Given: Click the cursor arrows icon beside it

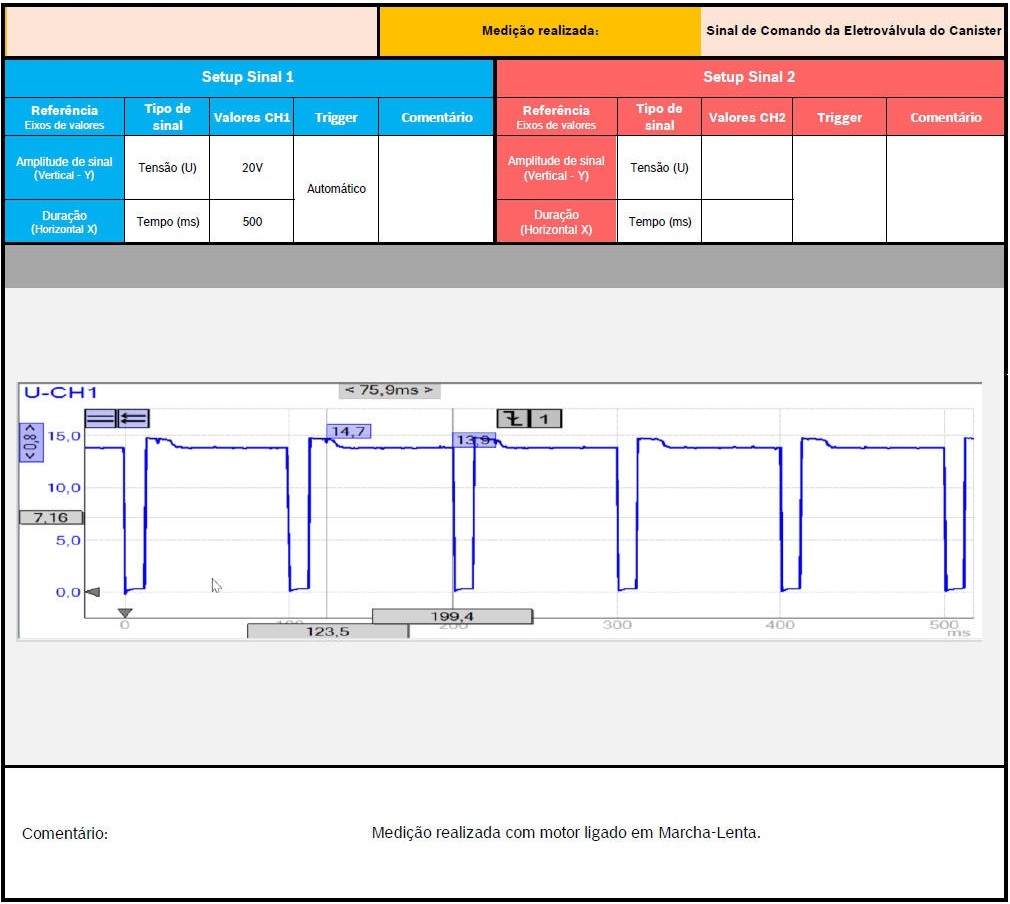Looking at the screenshot, I should point(133,419).
